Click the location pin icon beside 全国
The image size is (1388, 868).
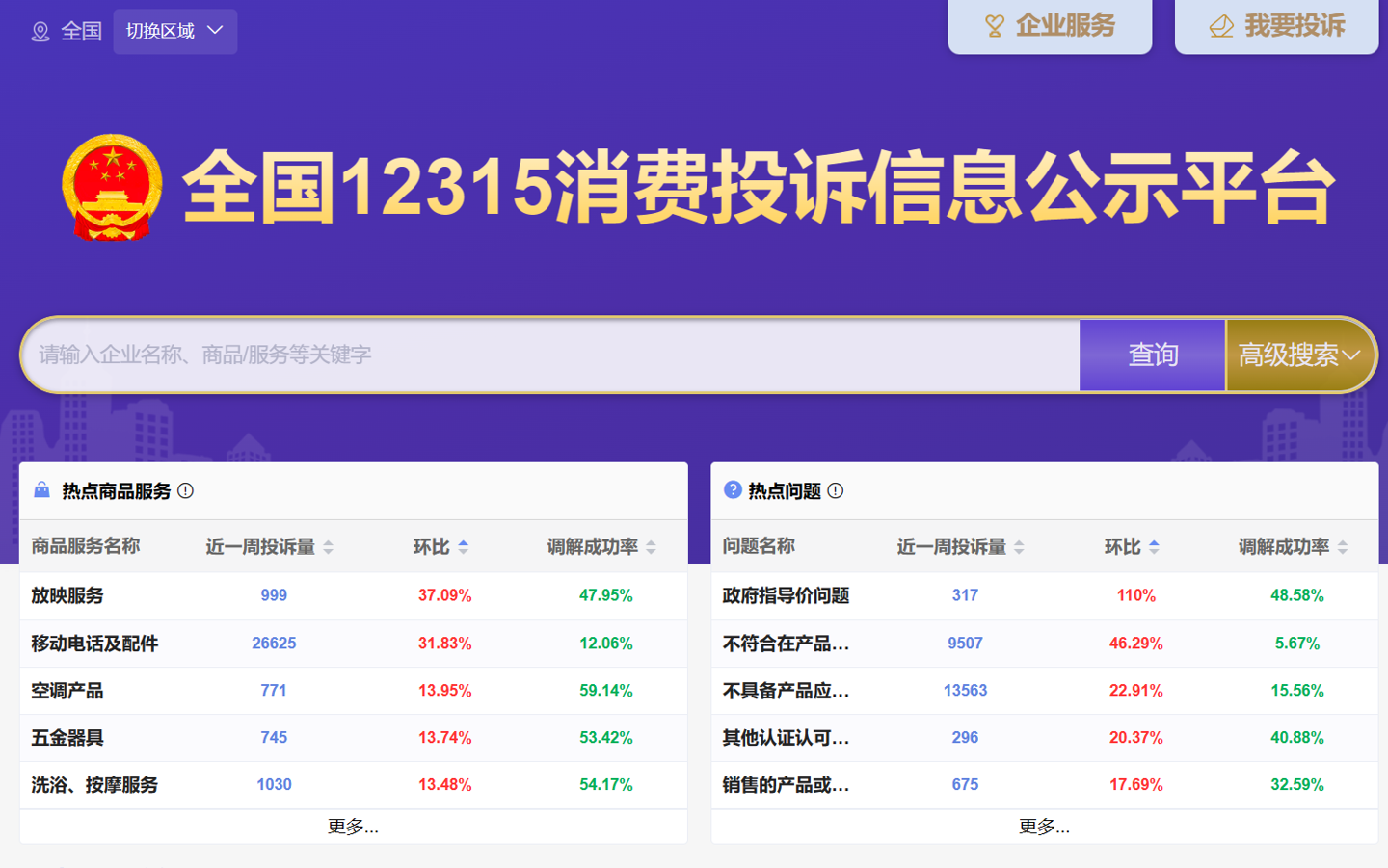[x=40, y=31]
